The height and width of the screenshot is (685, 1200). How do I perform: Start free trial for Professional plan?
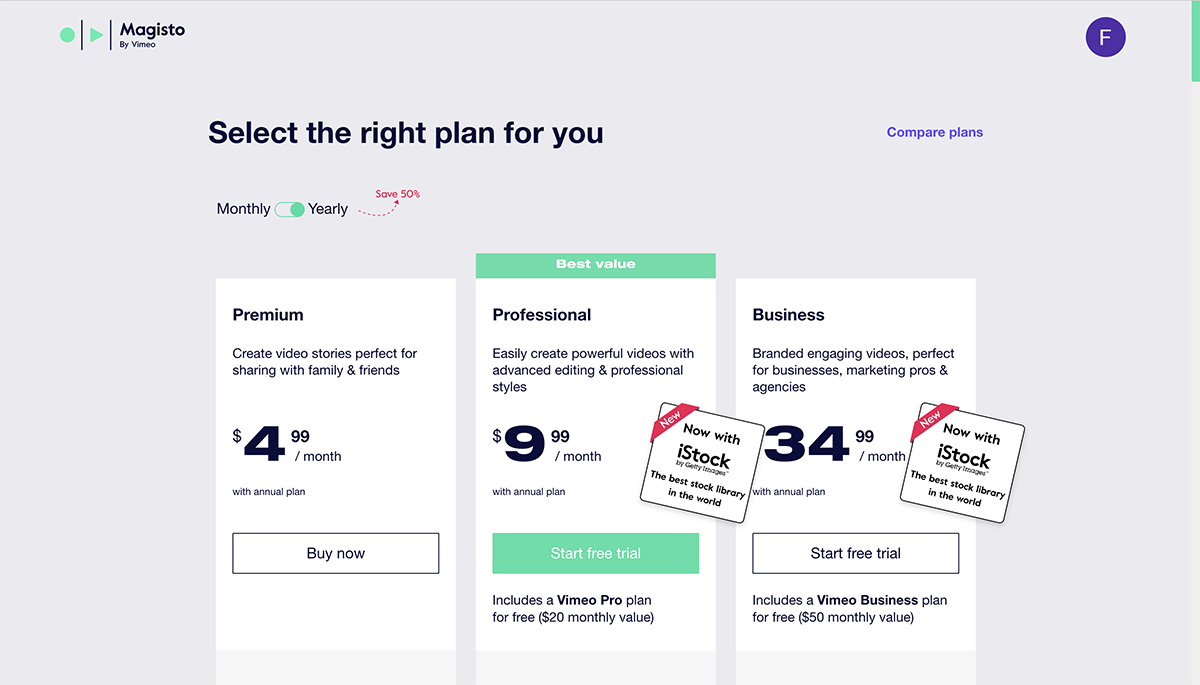click(595, 553)
